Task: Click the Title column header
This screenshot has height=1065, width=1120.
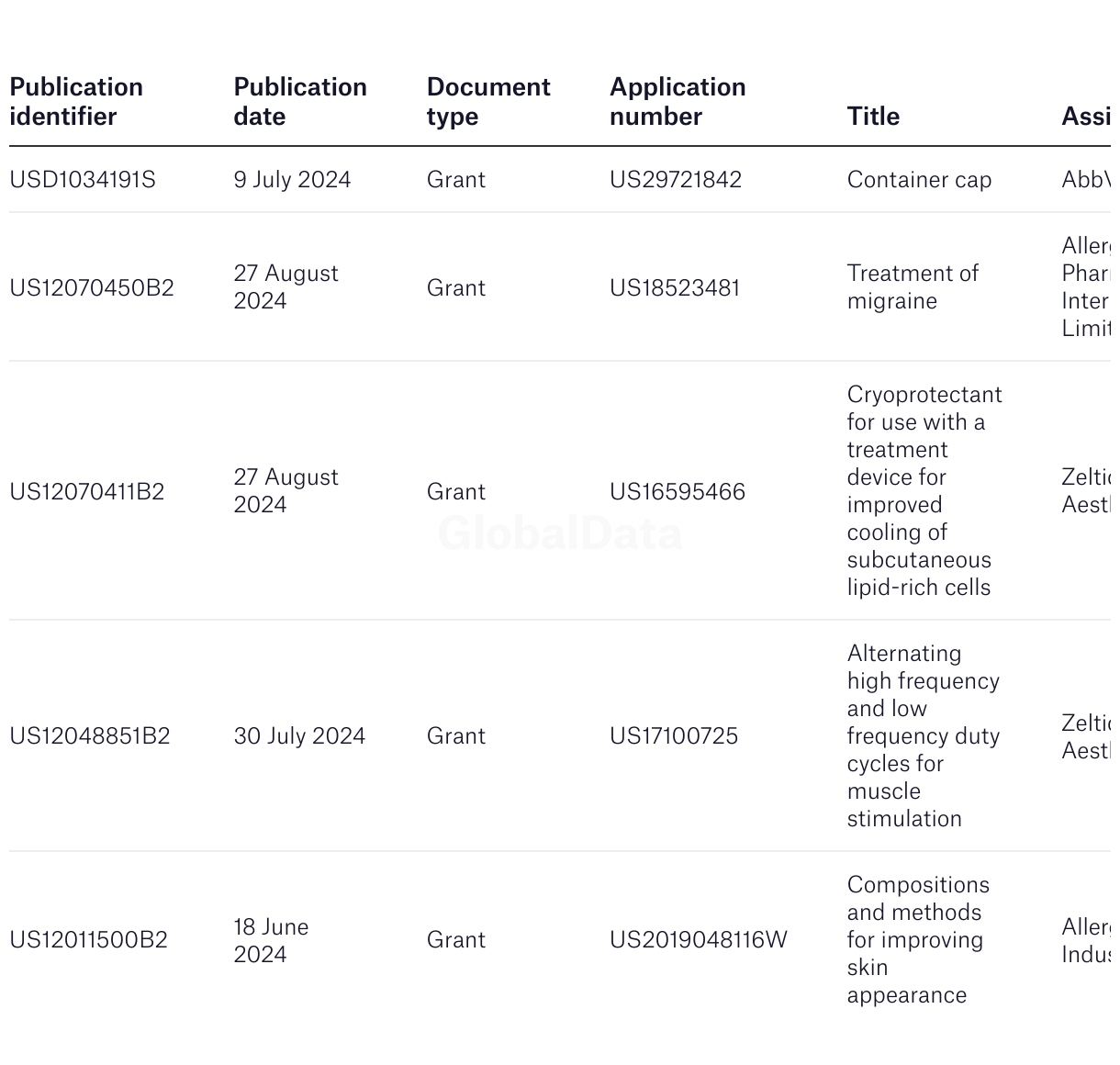Action: (x=873, y=117)
